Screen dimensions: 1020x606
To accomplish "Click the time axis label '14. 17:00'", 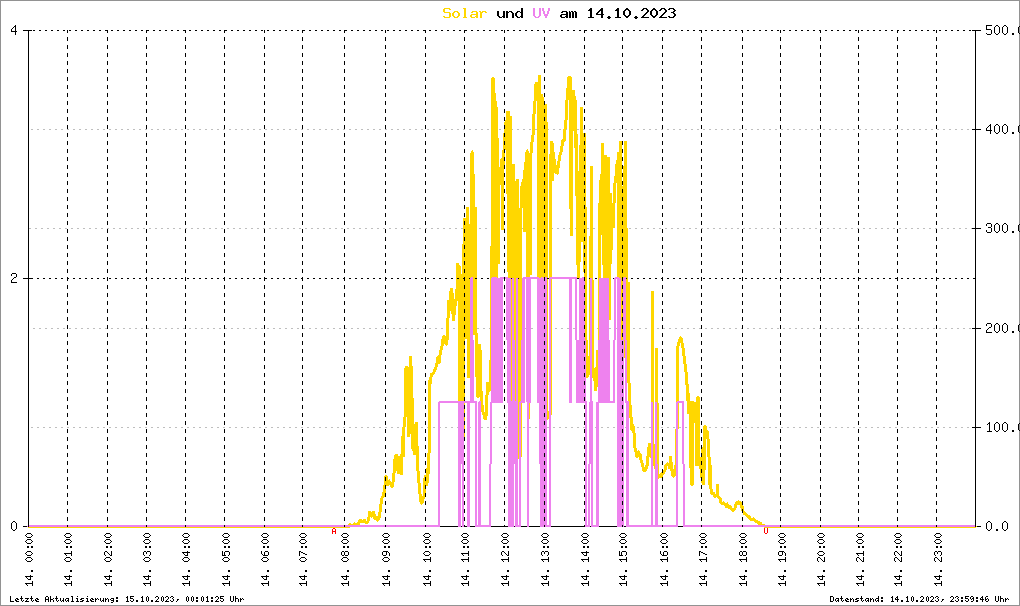I will [x=703, y=560].
